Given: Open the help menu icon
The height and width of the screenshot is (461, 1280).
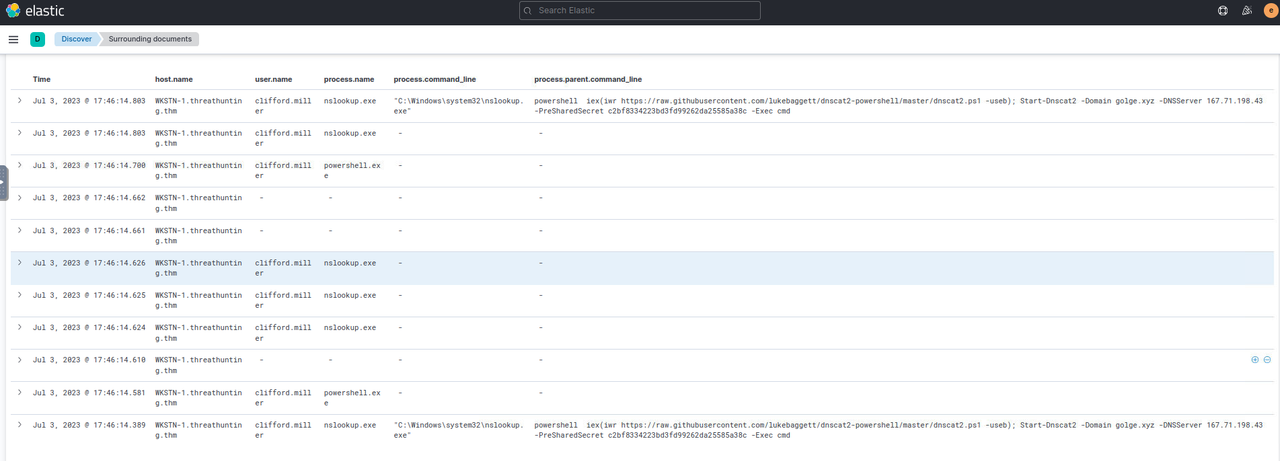Looking at the screenshot, I should pos(1222,11).
